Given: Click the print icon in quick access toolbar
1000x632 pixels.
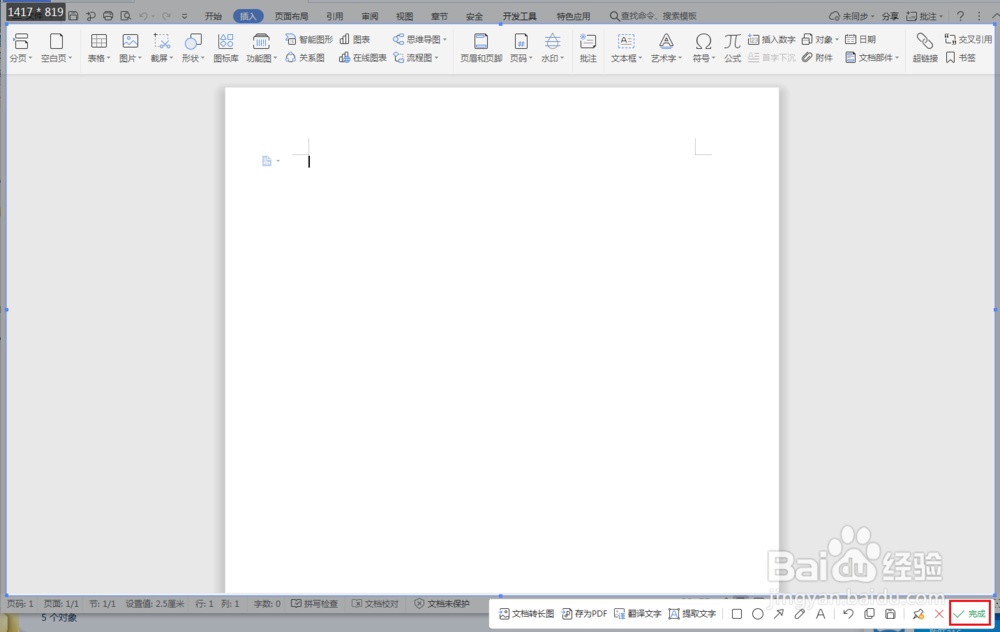Looking at the screenshot, I should [108, 16].
